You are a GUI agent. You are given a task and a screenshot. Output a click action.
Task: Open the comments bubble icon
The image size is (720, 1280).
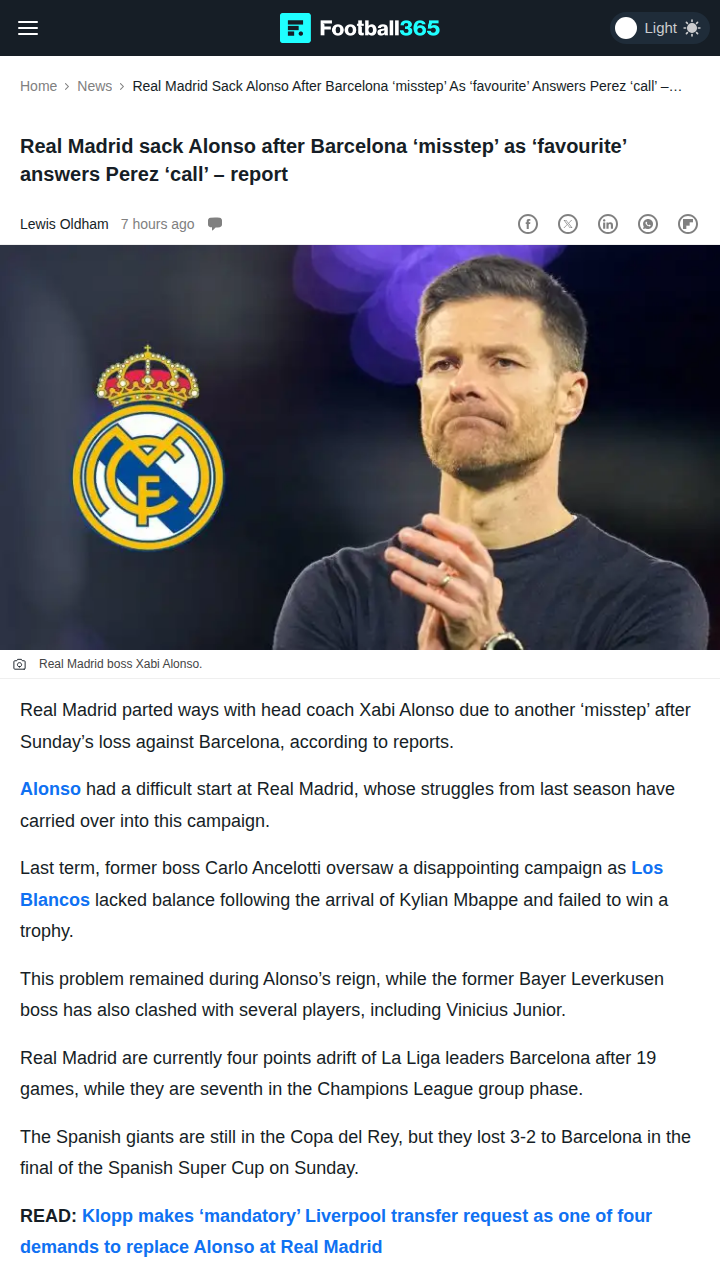point(215,224)
